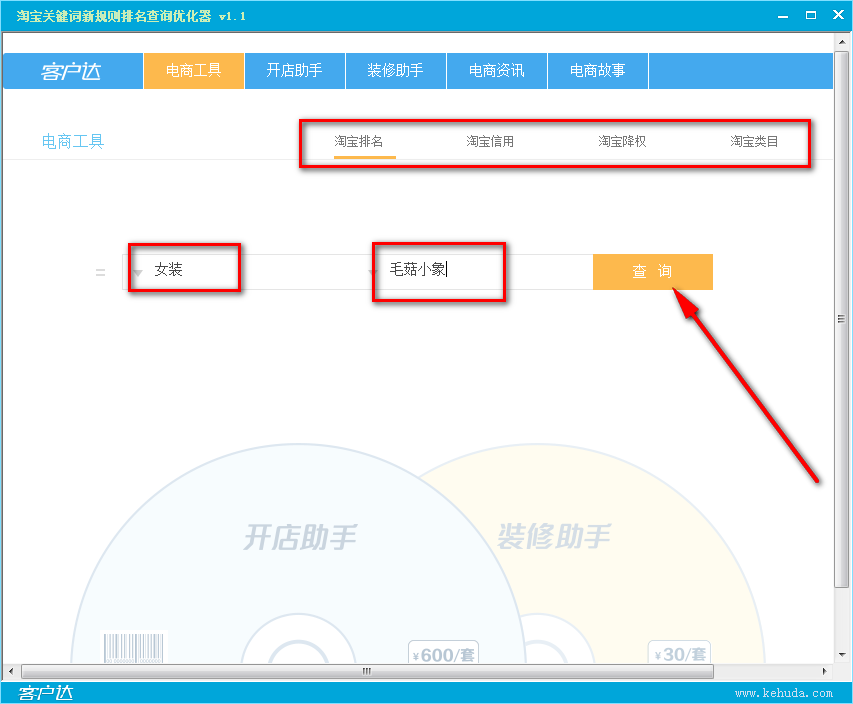Click the ¥30/套 price tag
The image size is (853, 704).
coord(679,653)
